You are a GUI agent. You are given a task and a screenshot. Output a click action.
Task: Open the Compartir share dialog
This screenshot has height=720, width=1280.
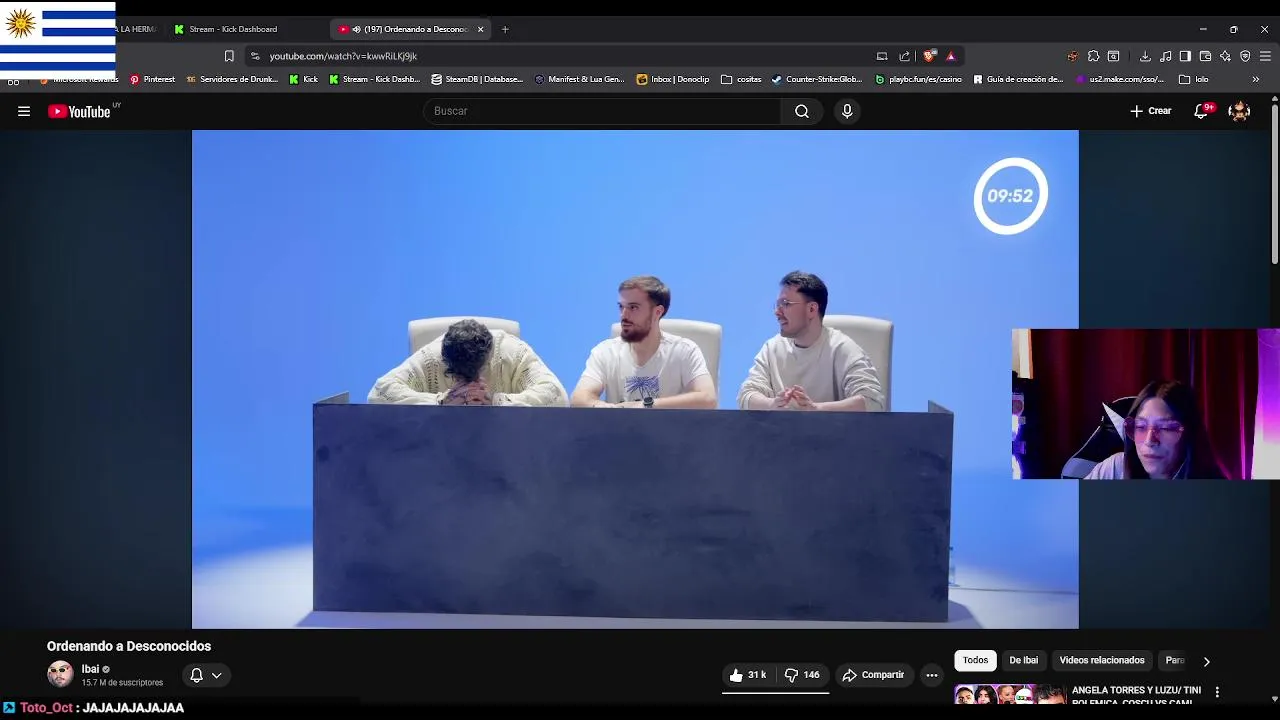[x=873, y=675]
